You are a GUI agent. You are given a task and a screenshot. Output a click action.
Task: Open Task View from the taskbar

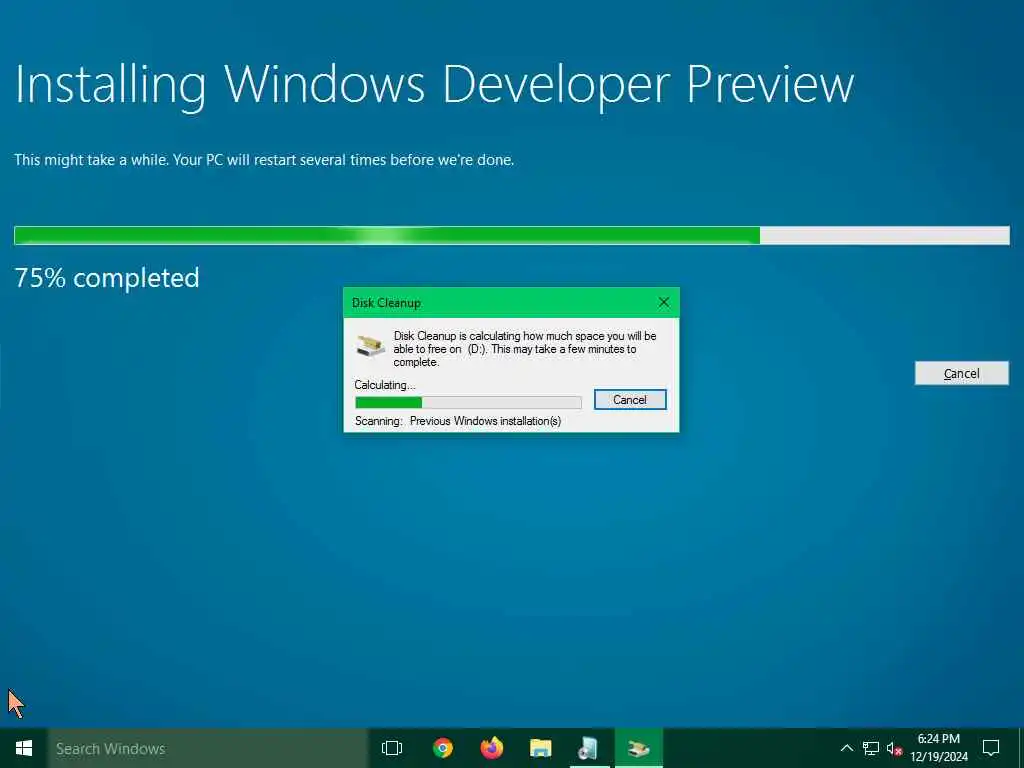(x=392, y=748)
